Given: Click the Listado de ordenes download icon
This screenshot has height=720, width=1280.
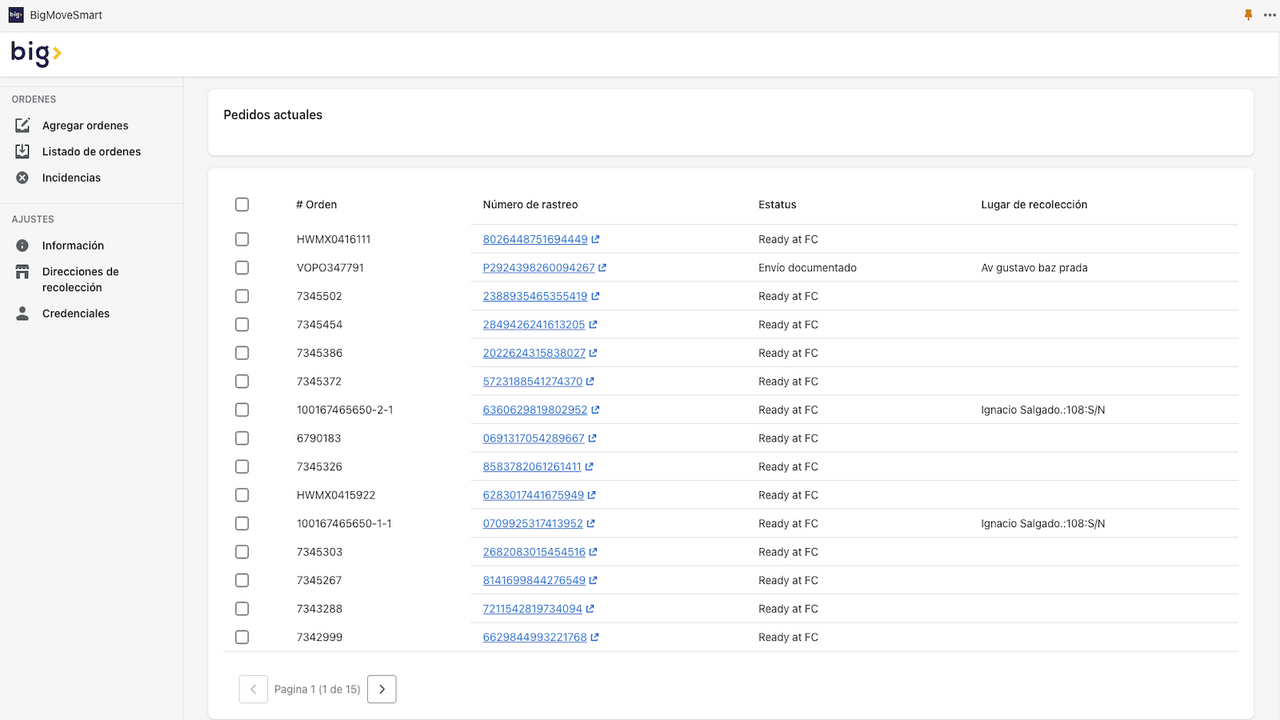Looking at the screenshot, I should 22,152.
